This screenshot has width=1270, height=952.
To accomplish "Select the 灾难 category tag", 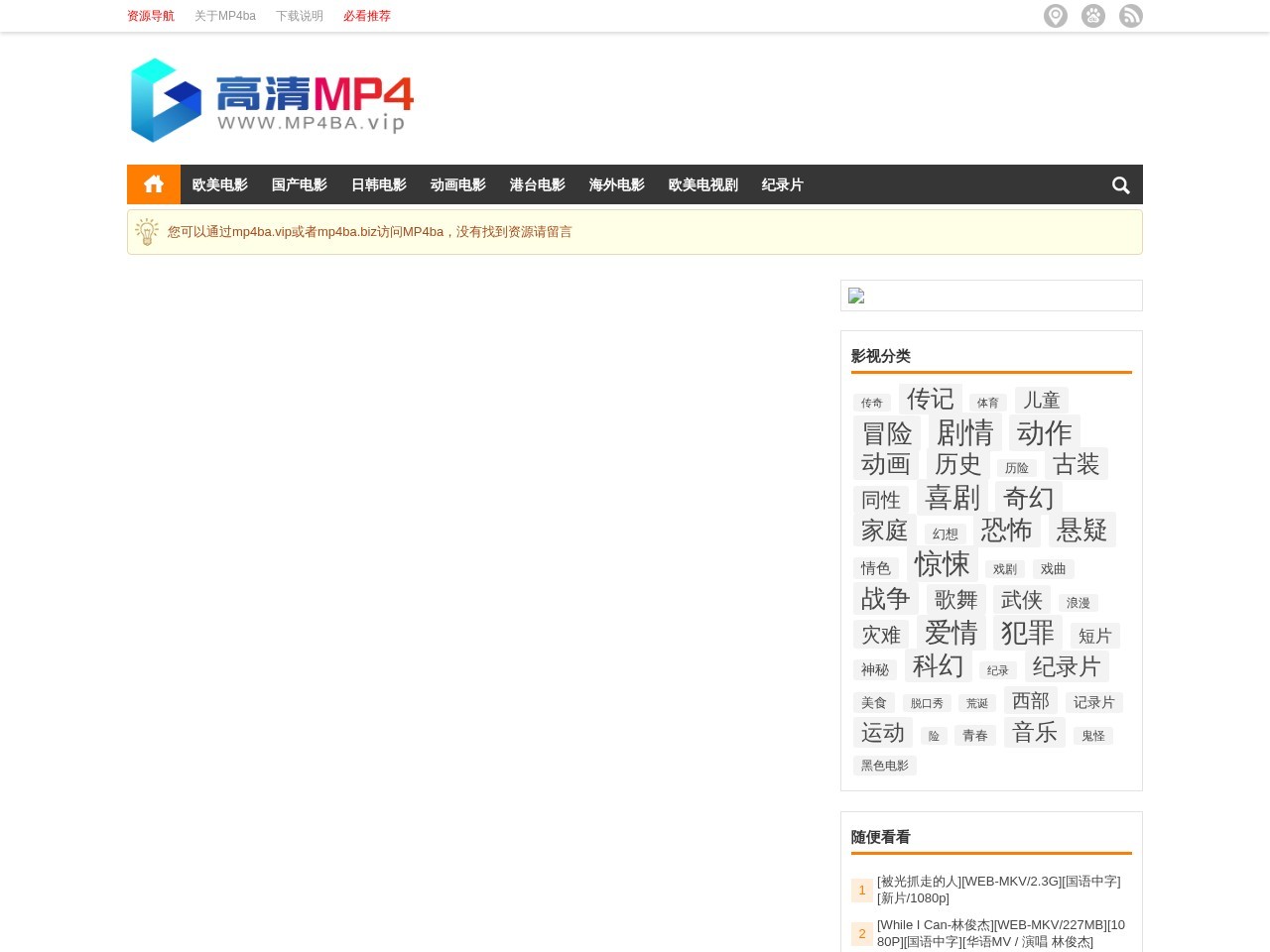I will (881, 635).
